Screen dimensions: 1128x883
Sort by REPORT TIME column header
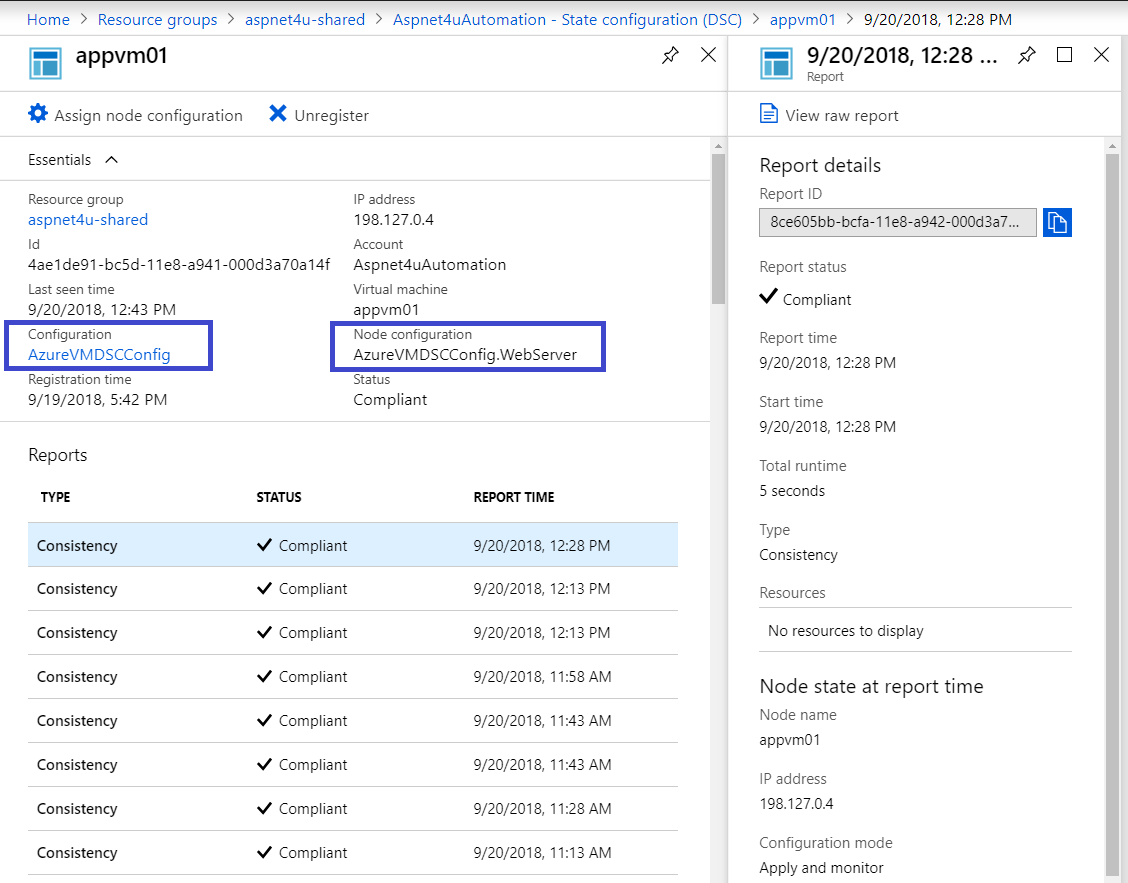[513, 497]
